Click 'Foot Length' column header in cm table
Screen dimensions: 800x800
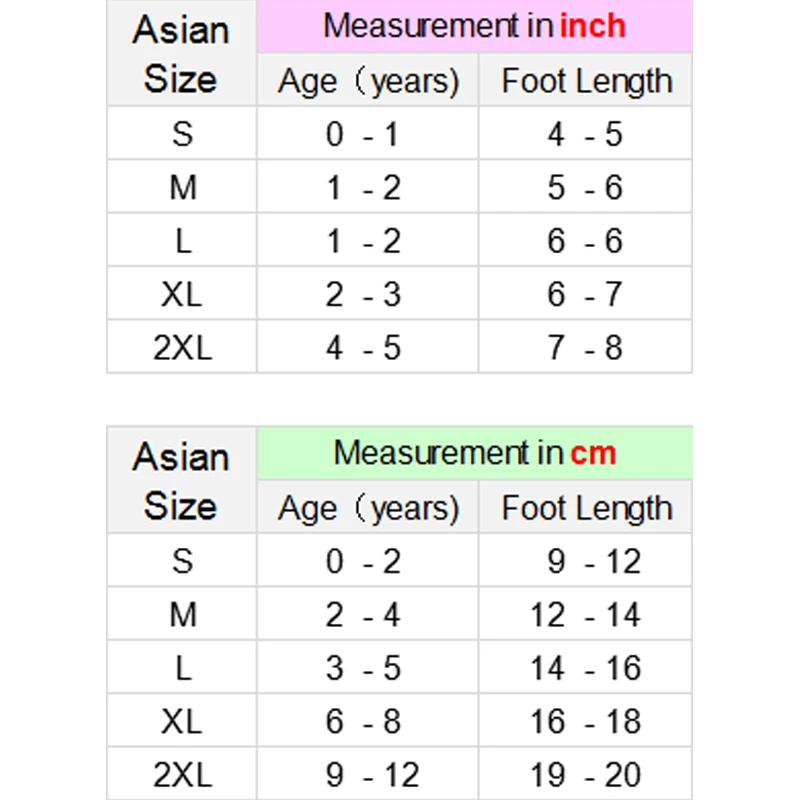point(586,508)
